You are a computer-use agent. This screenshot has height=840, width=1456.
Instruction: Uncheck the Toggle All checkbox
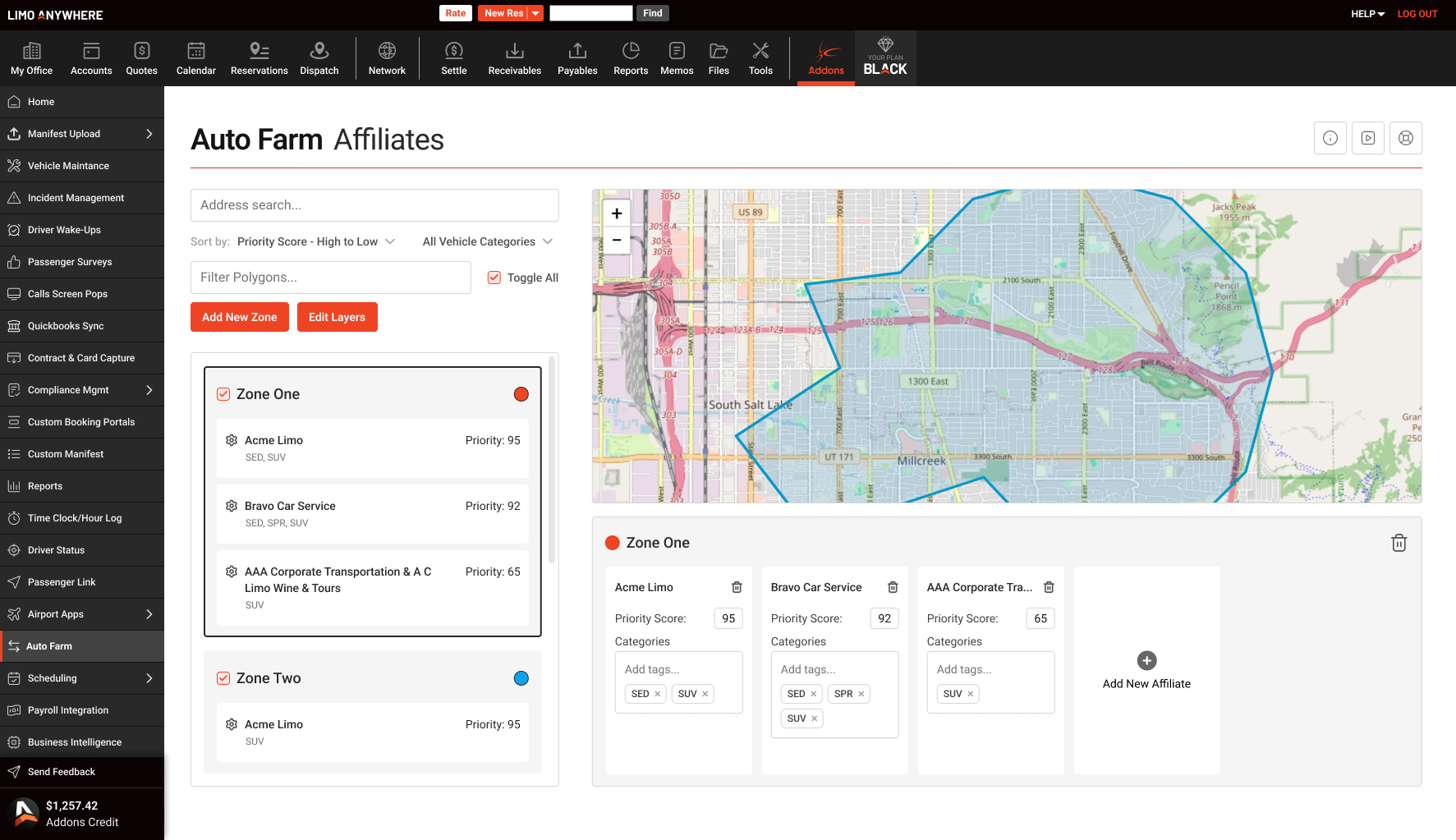click(494, 278)
